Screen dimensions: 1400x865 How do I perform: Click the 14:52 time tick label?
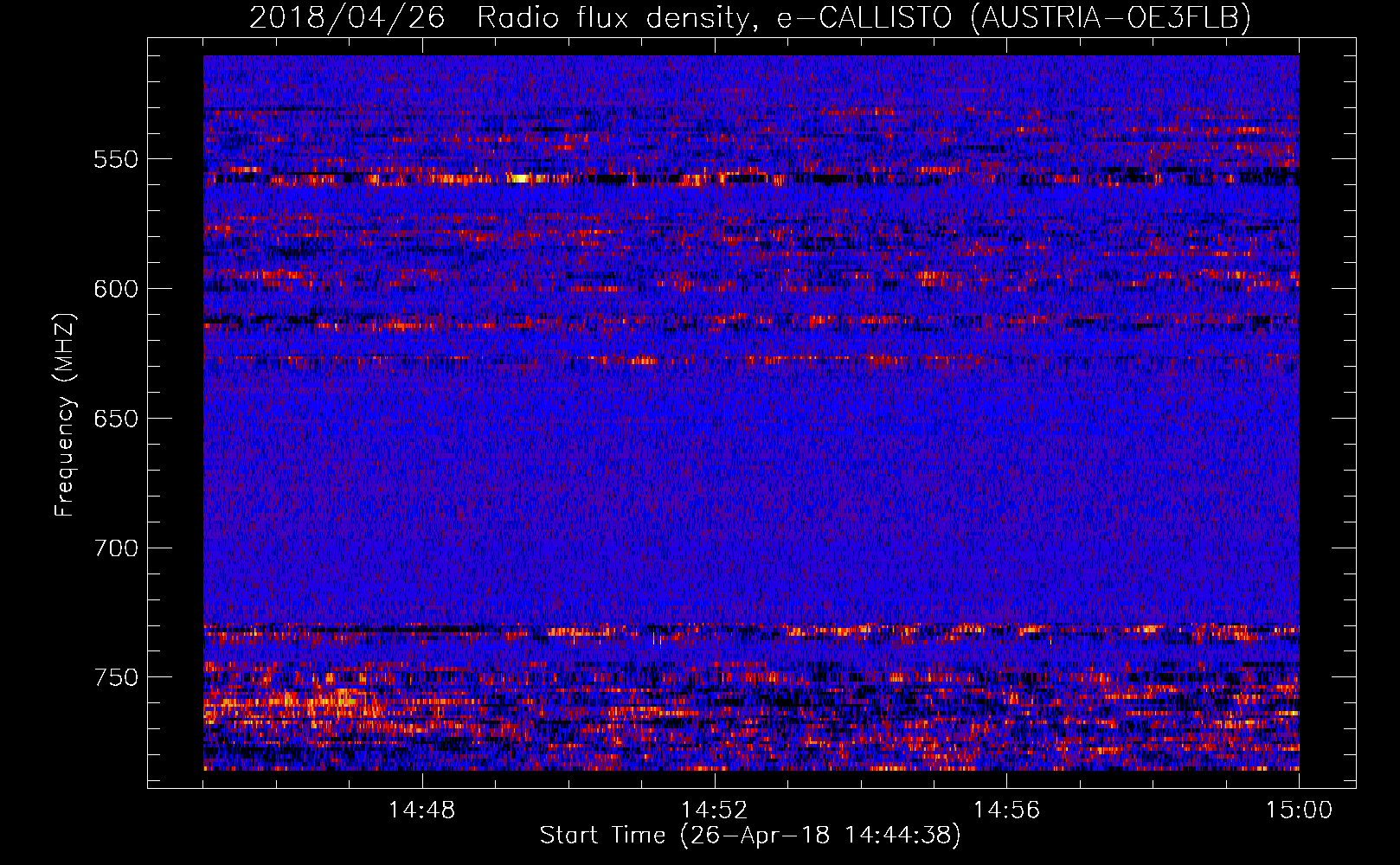click(714, 811)
